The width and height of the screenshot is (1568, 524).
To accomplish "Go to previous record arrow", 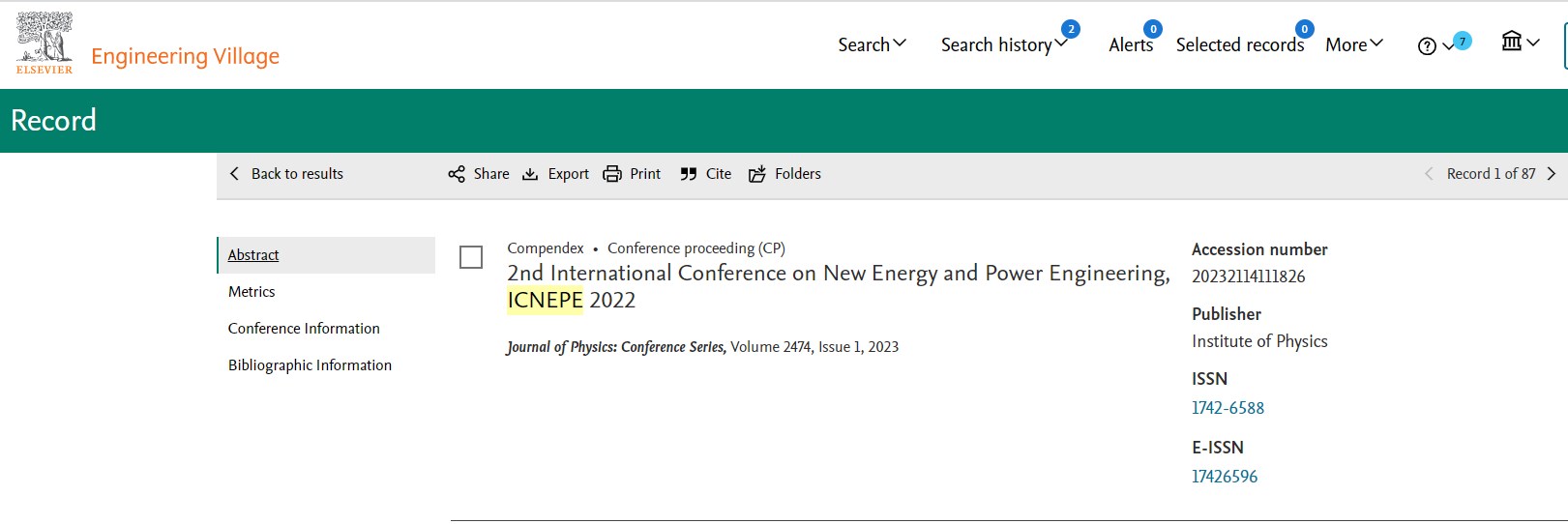I will coord(1429,174).
